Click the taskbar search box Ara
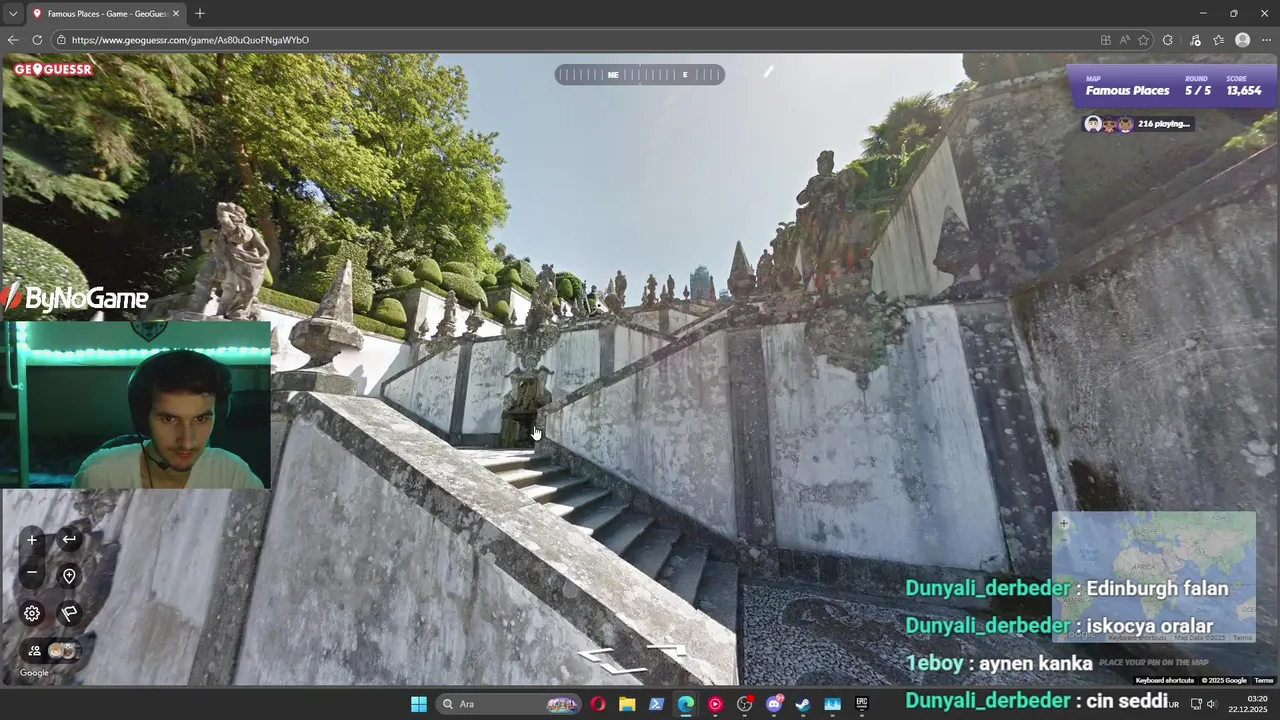The image size is (1280, 720). [x=509, y=704]
